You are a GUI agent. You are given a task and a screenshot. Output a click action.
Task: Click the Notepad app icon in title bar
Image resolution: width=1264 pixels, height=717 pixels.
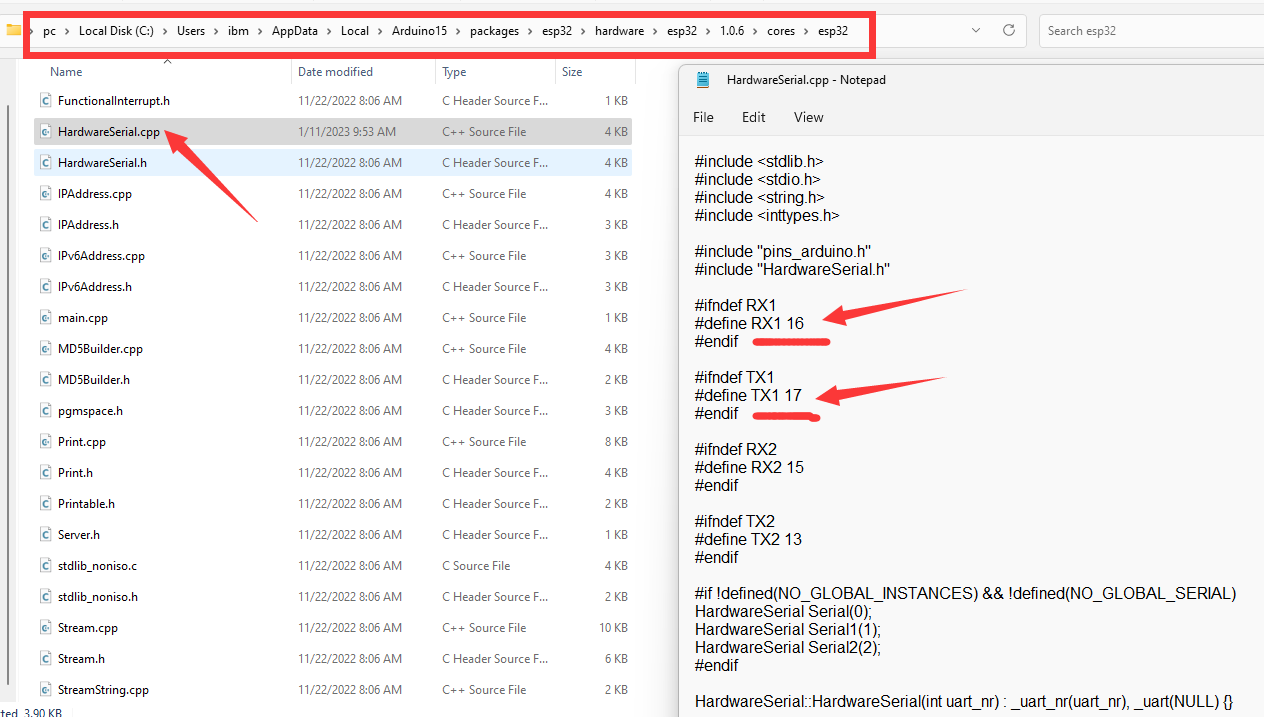pos(704,80)
